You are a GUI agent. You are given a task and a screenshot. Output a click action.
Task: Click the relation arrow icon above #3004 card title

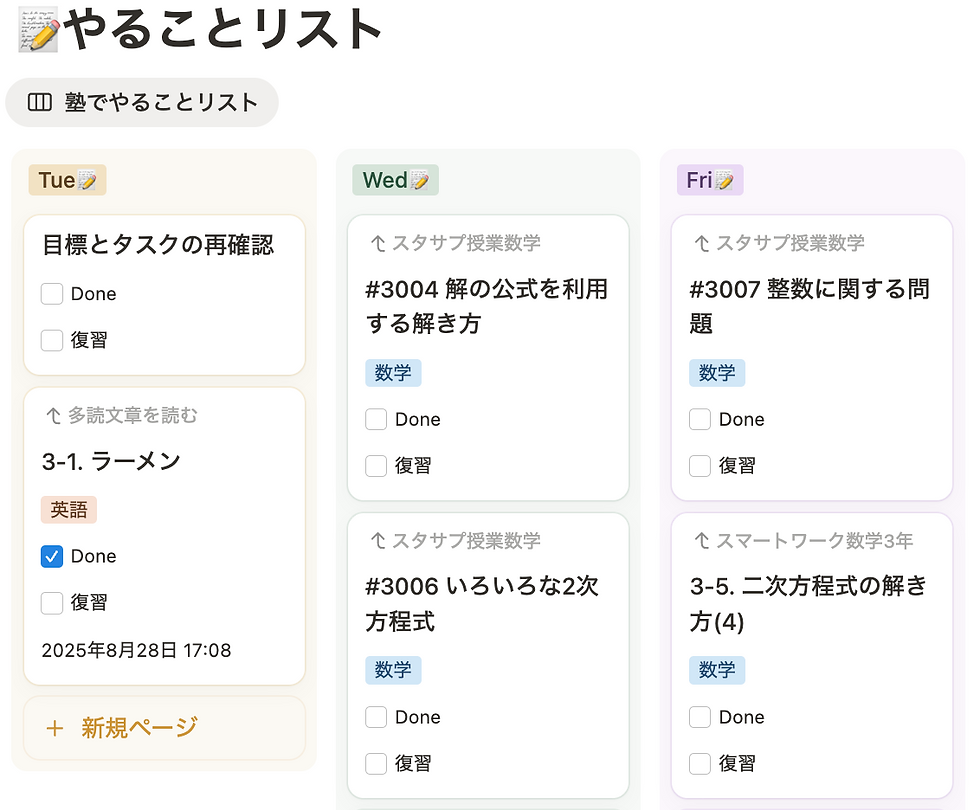[378, 243]
